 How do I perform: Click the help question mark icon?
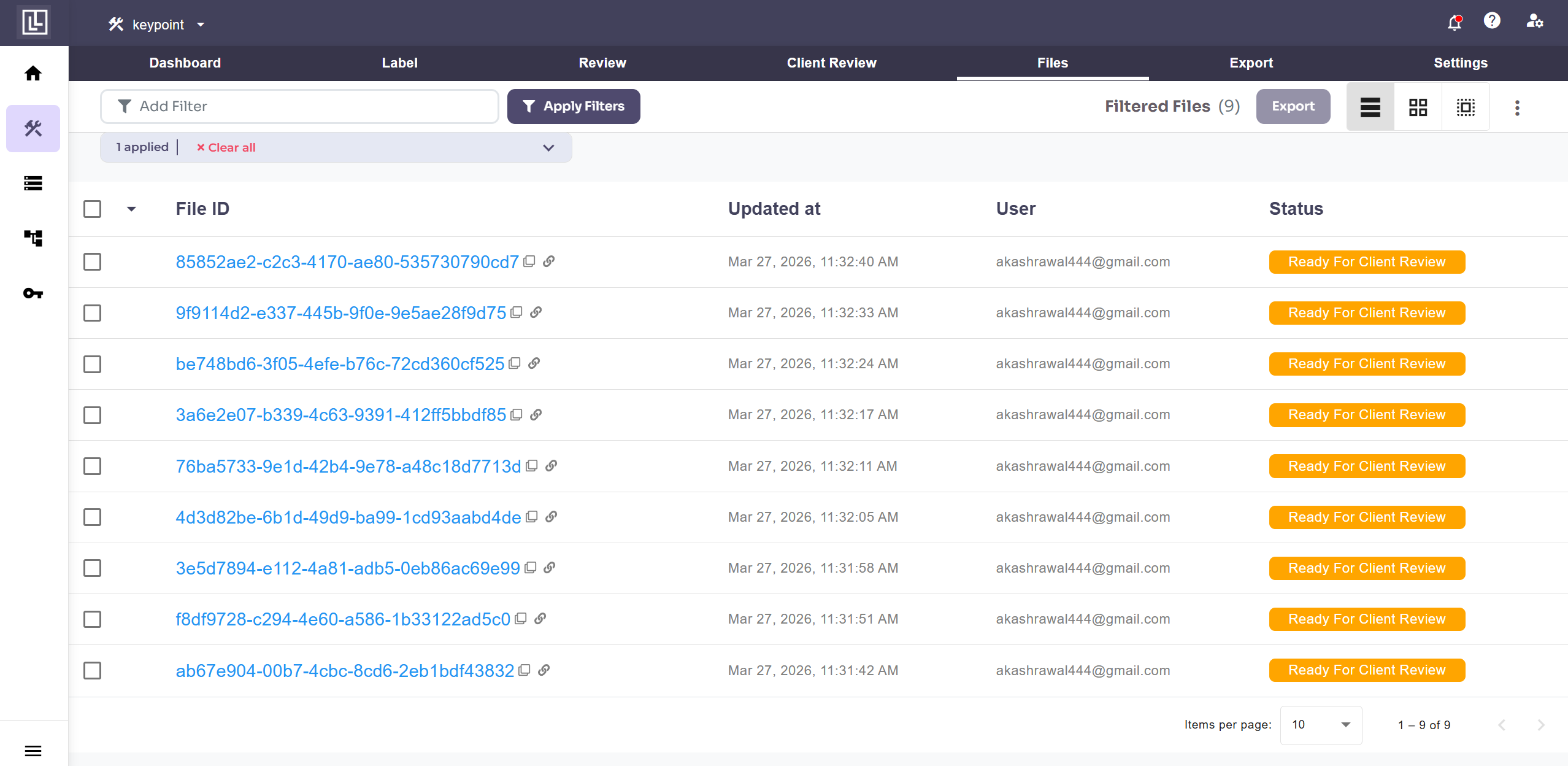coord(1492,21)
